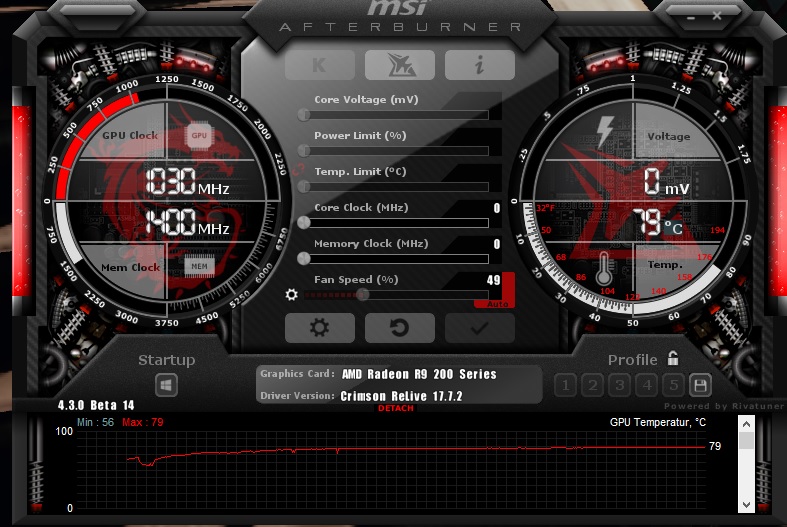The image size is (787, 527).
Task: Close the Afterburner window
Action: [717, 16]
